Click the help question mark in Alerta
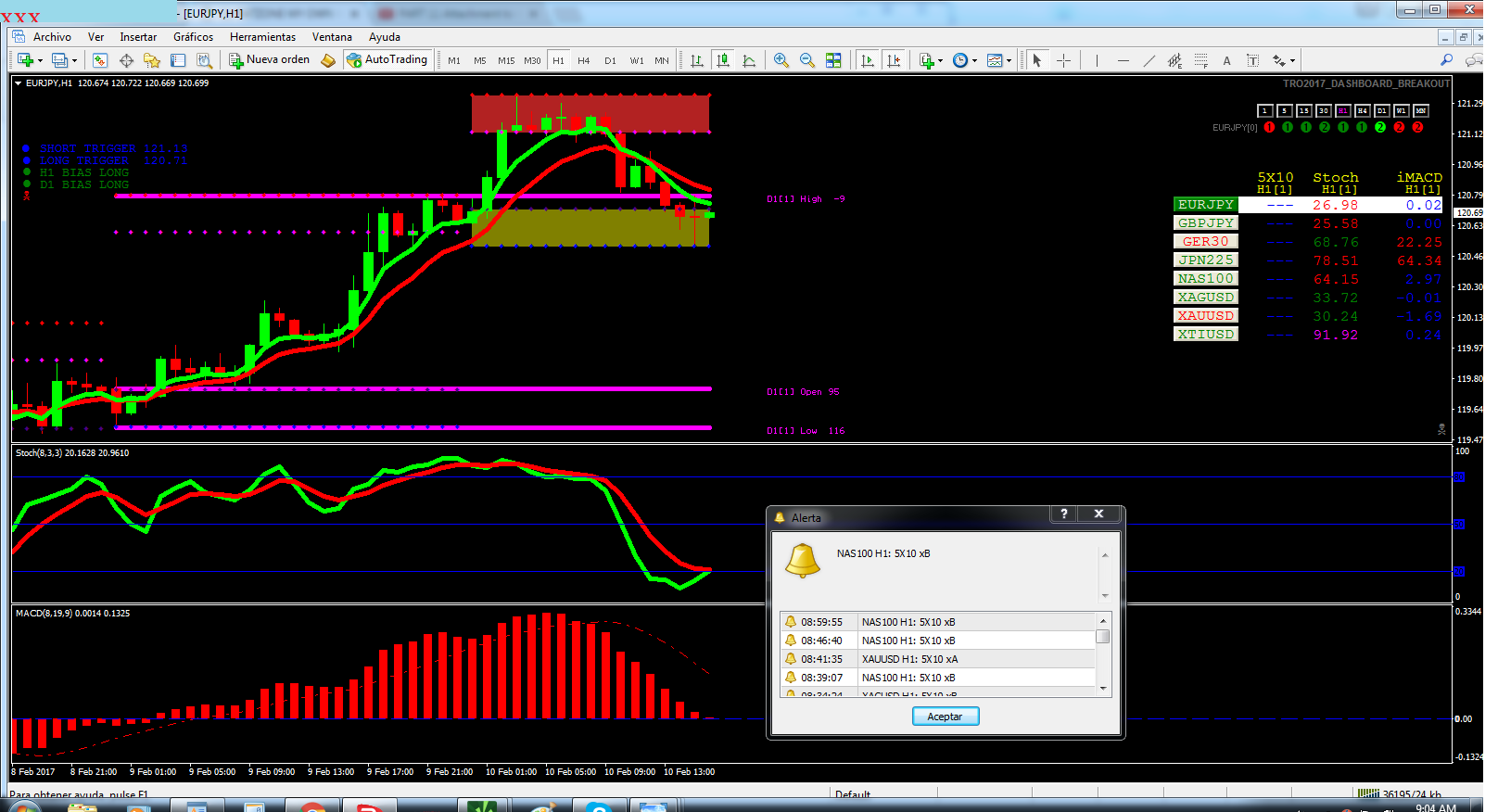This screenshot has width=1498, height=812. pos(1064,514)
